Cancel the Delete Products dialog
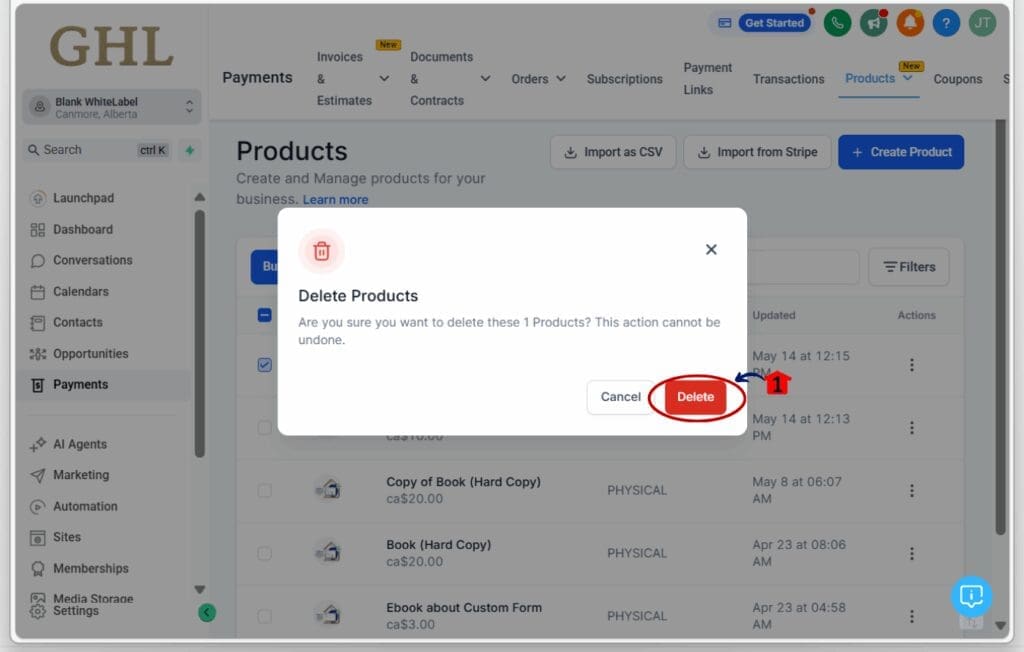The image size is (1024, 652). coord(620,397)
